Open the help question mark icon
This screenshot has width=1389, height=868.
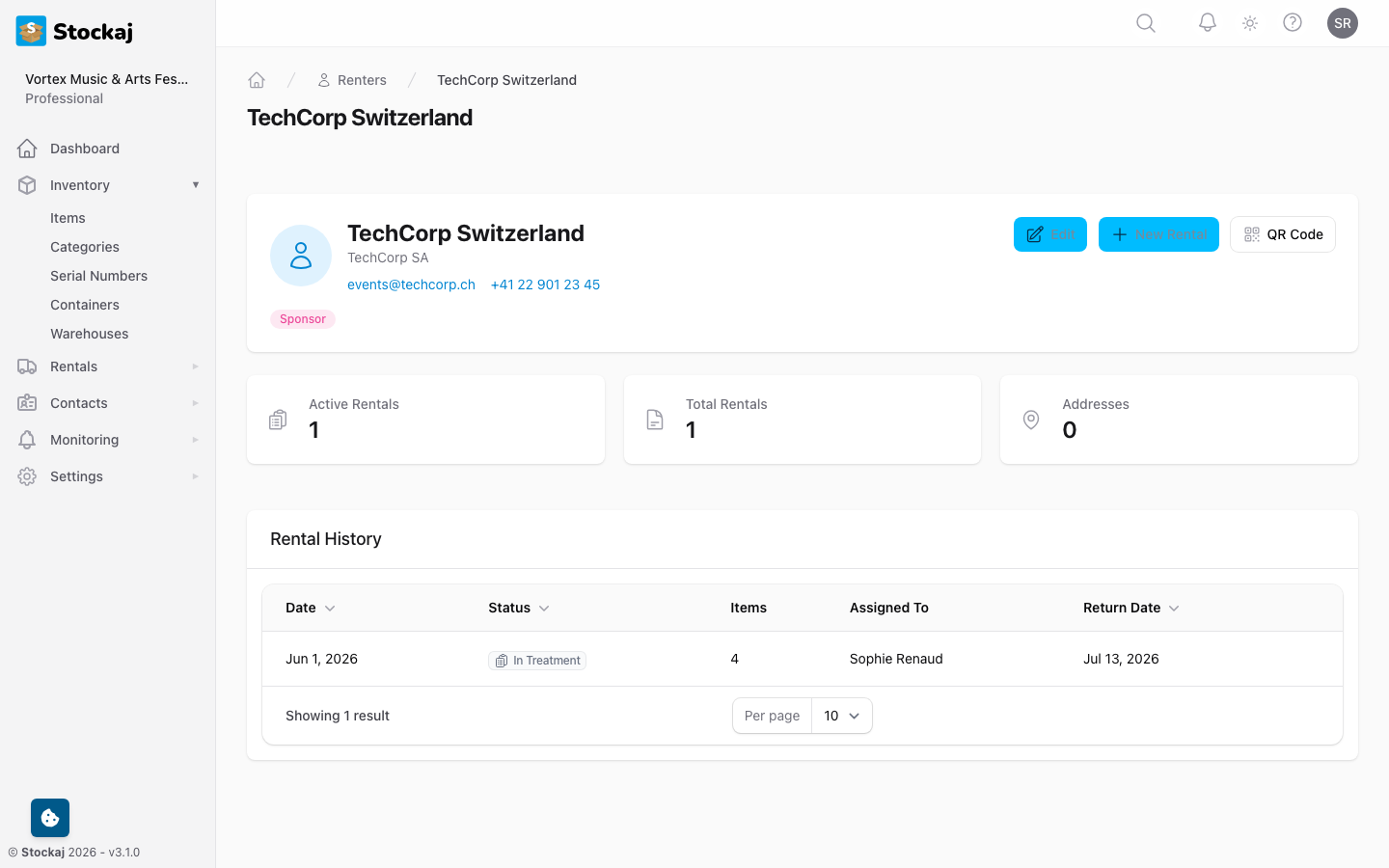(1293, 22)
